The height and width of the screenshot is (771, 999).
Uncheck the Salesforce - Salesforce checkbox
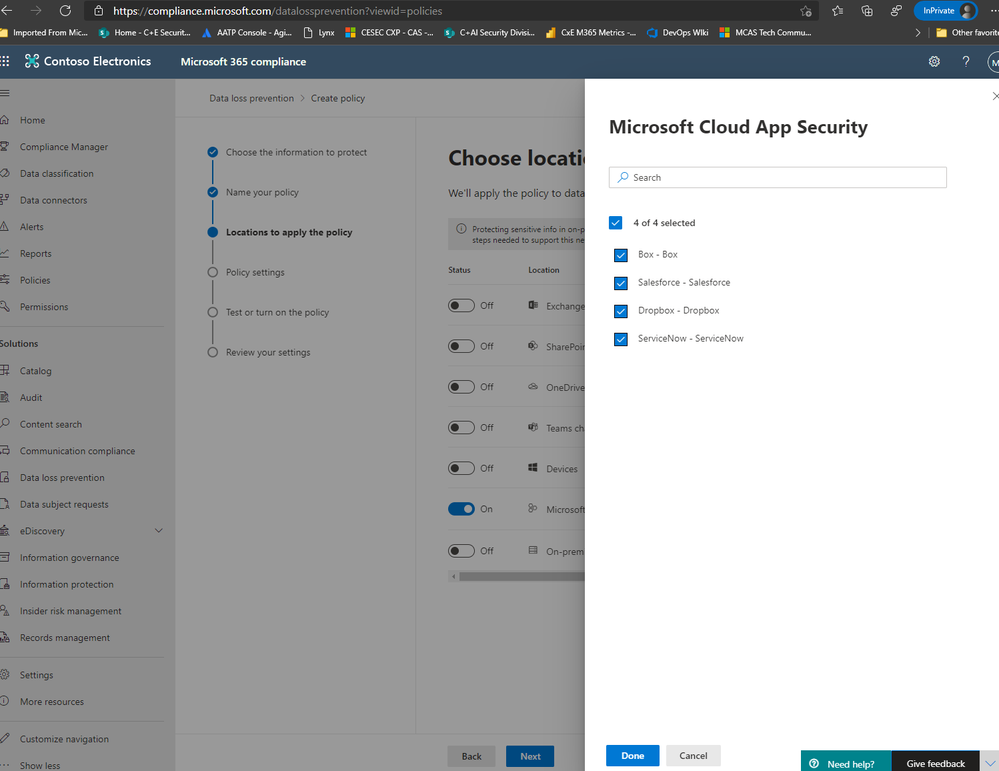(x=621, y=283)
